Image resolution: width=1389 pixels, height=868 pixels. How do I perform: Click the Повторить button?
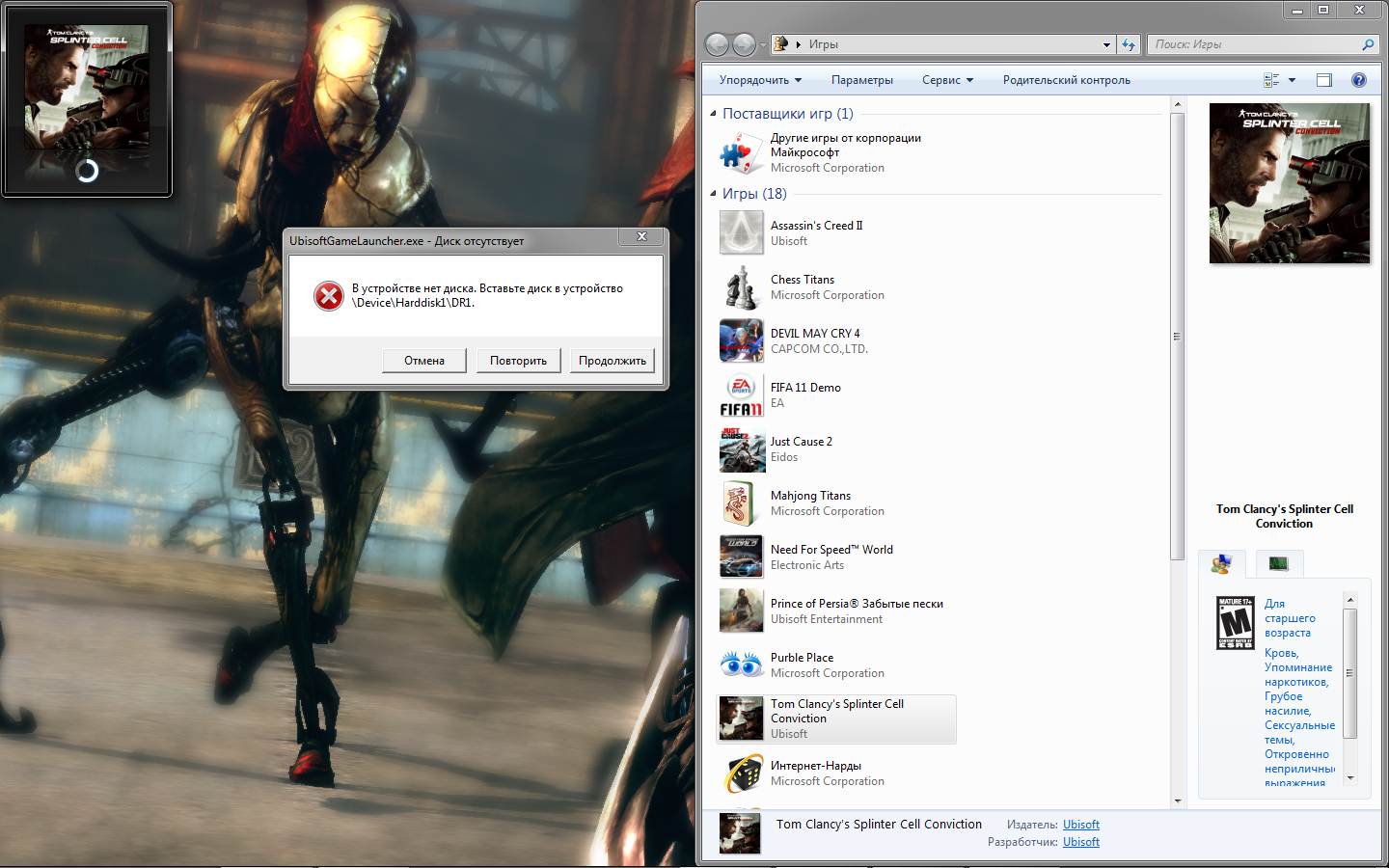(518, 361)
